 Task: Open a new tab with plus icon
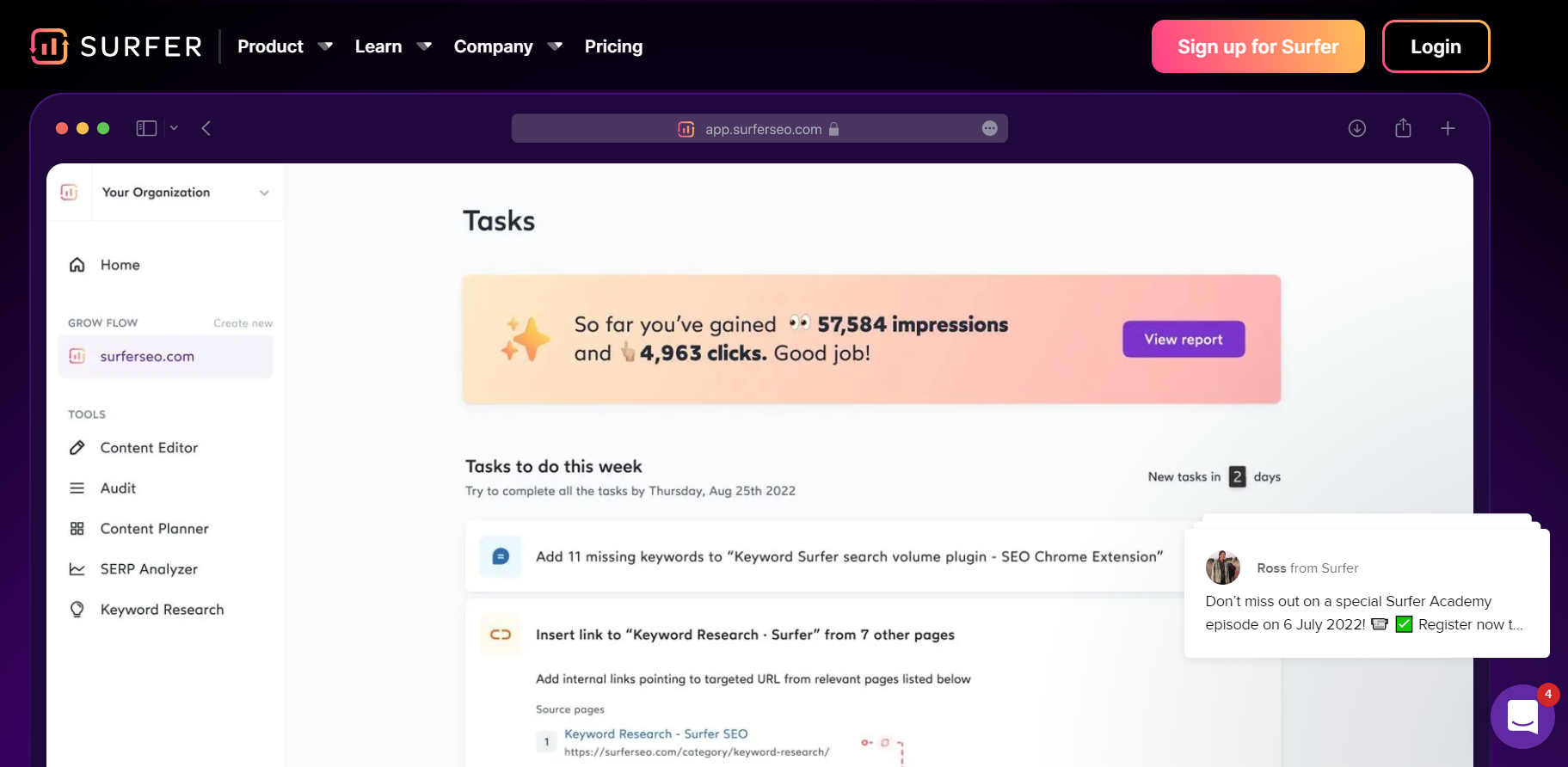point(1448,128)
